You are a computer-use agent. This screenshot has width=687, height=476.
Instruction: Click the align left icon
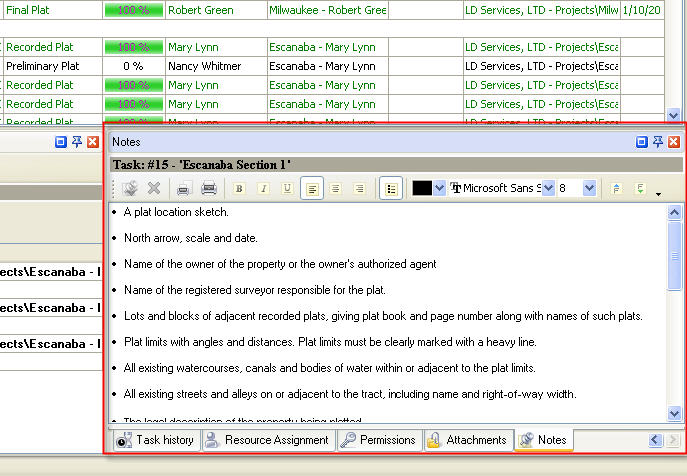coord(312,188)
